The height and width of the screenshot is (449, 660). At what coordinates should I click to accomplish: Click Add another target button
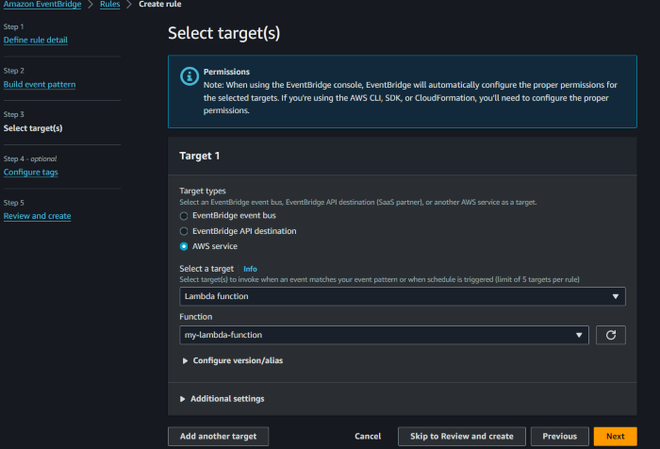pos(218,436)
